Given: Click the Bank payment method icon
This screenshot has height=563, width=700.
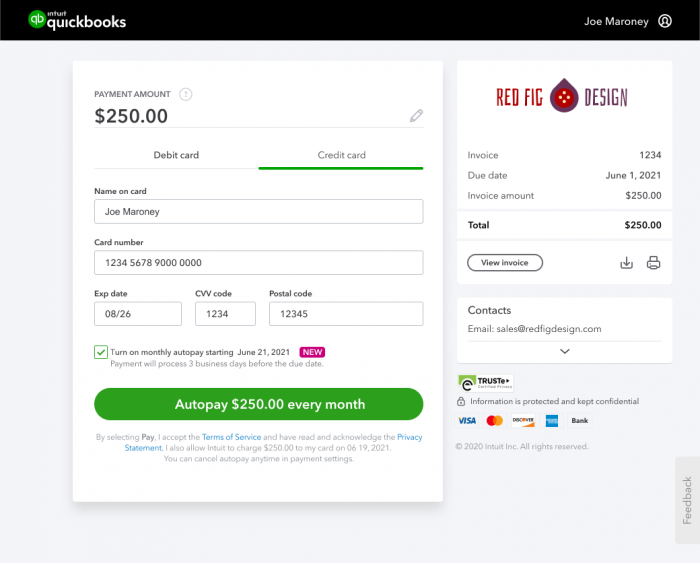Looking at the screenshot, I should pyautogui.click(x=579, y=421).
